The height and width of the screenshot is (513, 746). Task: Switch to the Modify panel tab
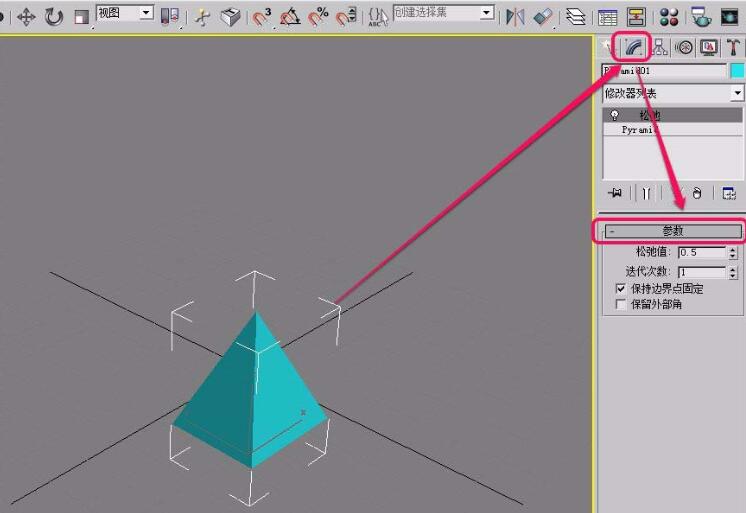click(634, 47)
